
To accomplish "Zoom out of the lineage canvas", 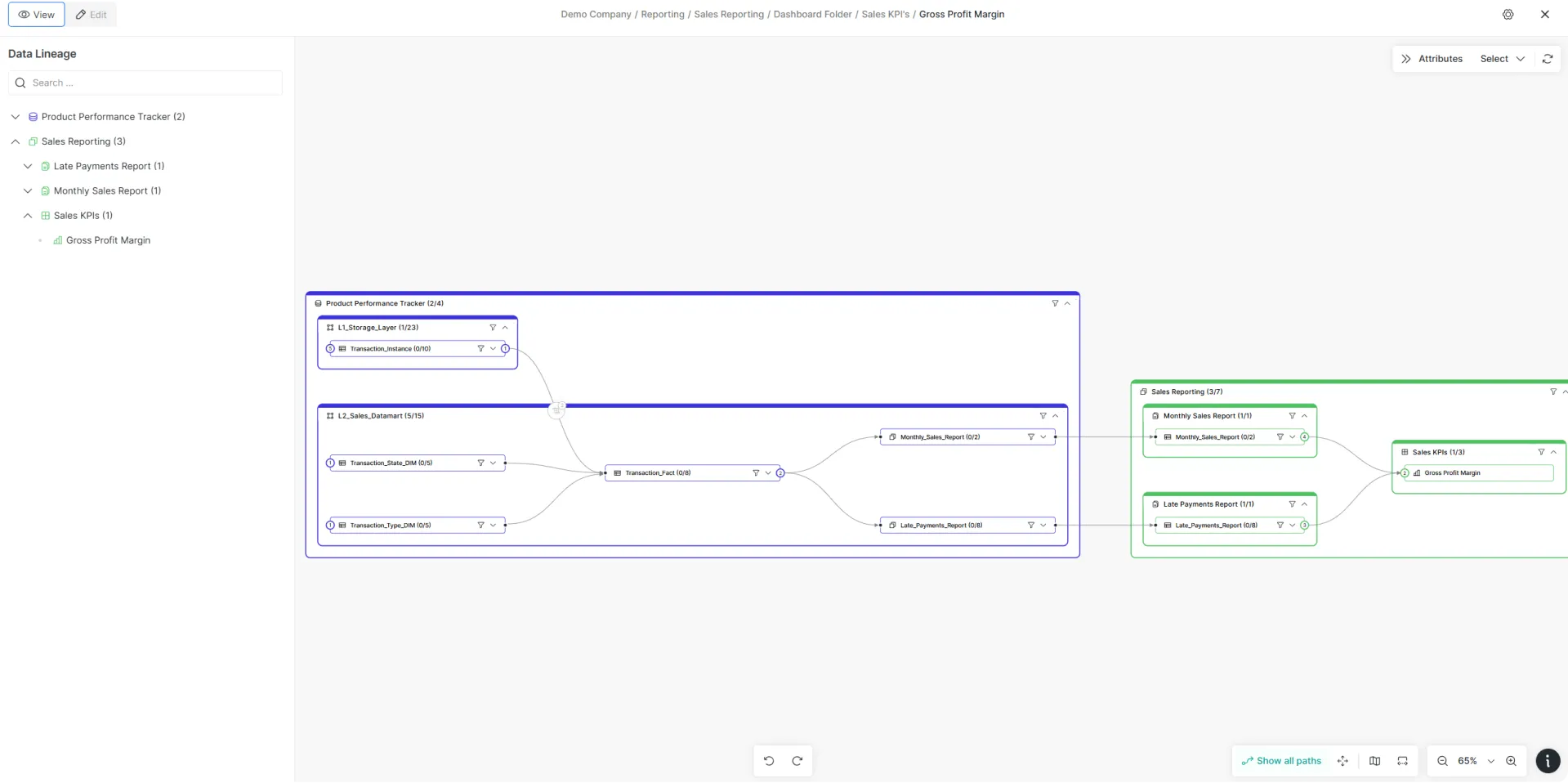I will click(x=1443, y=761).
